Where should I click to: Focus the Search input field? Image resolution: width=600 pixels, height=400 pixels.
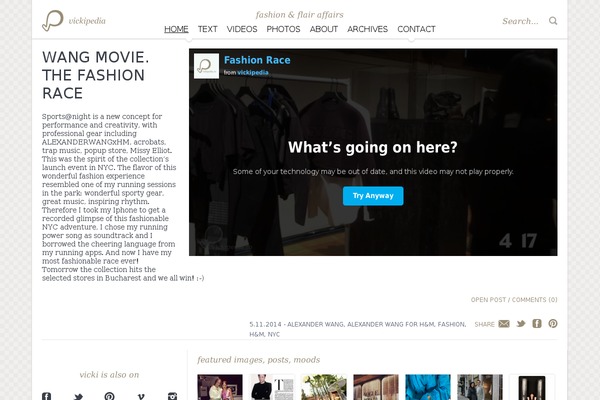pyautogui.click(x=522, y=21)
